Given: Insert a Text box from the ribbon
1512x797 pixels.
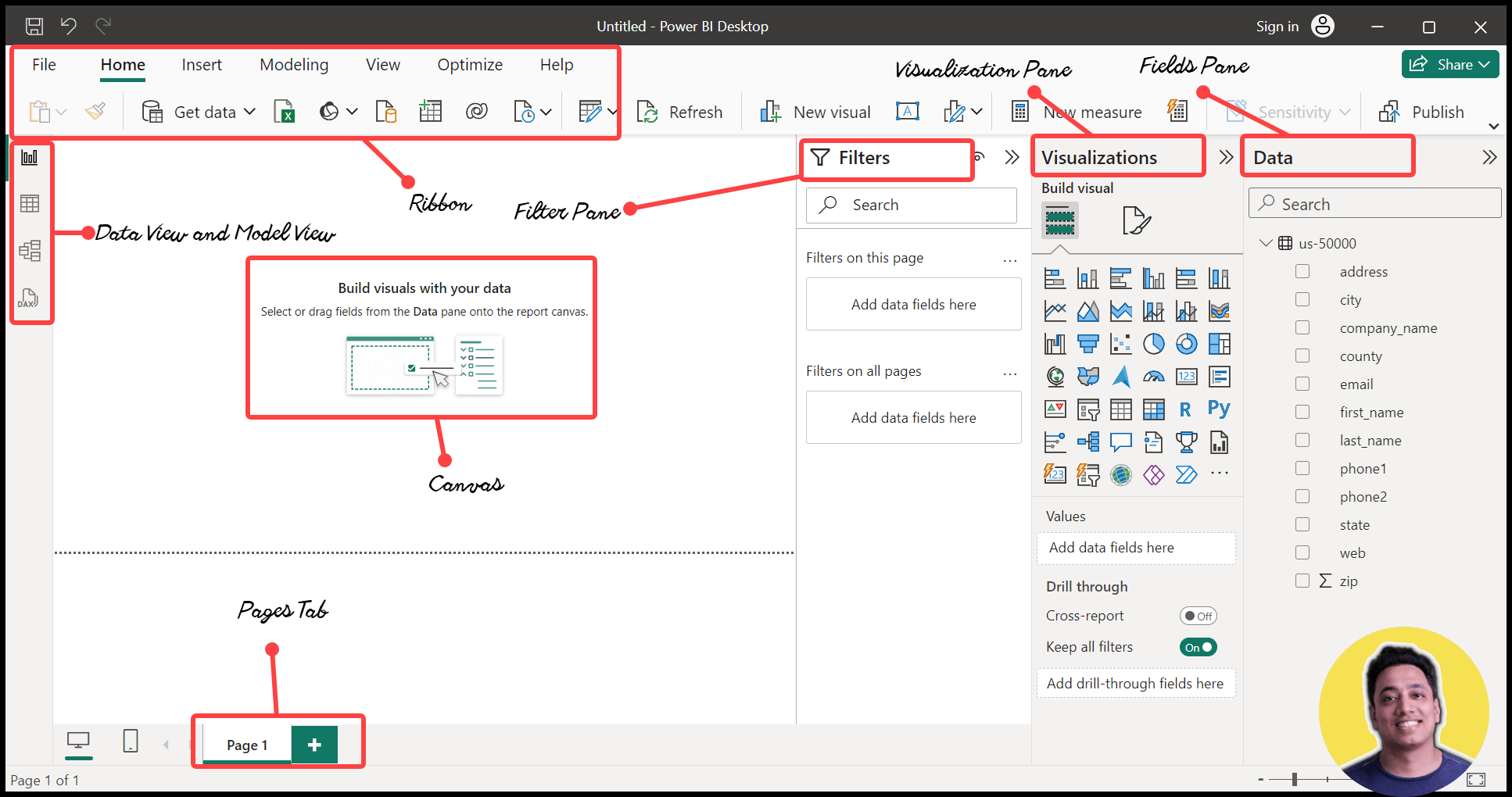Looking at the screenshot, I should point(908,112).
